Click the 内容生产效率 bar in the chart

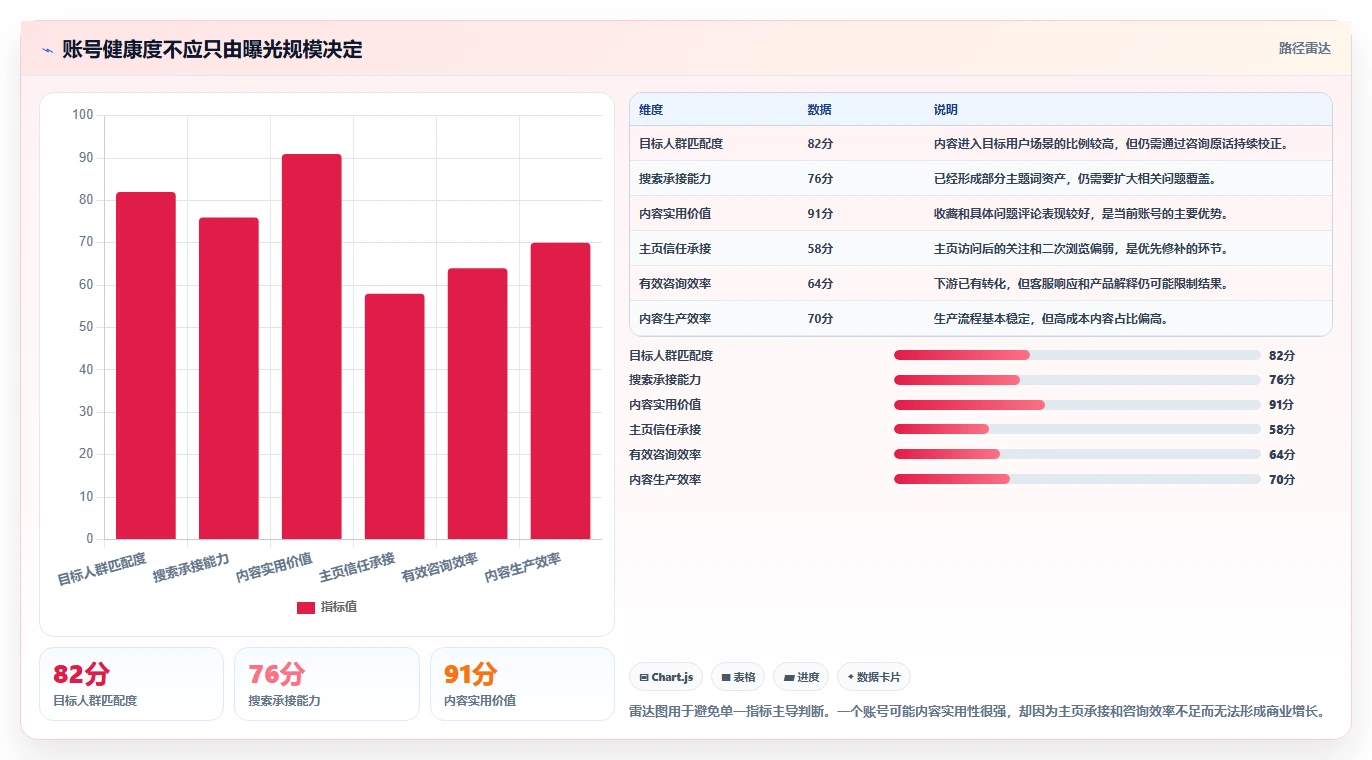click(561, 391)
